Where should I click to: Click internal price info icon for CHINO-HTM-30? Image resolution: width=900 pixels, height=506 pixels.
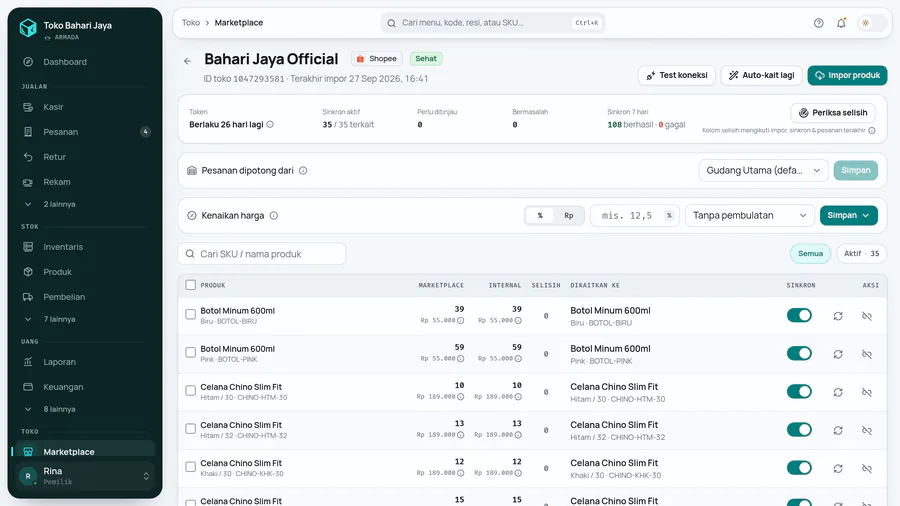coord(518,396)
